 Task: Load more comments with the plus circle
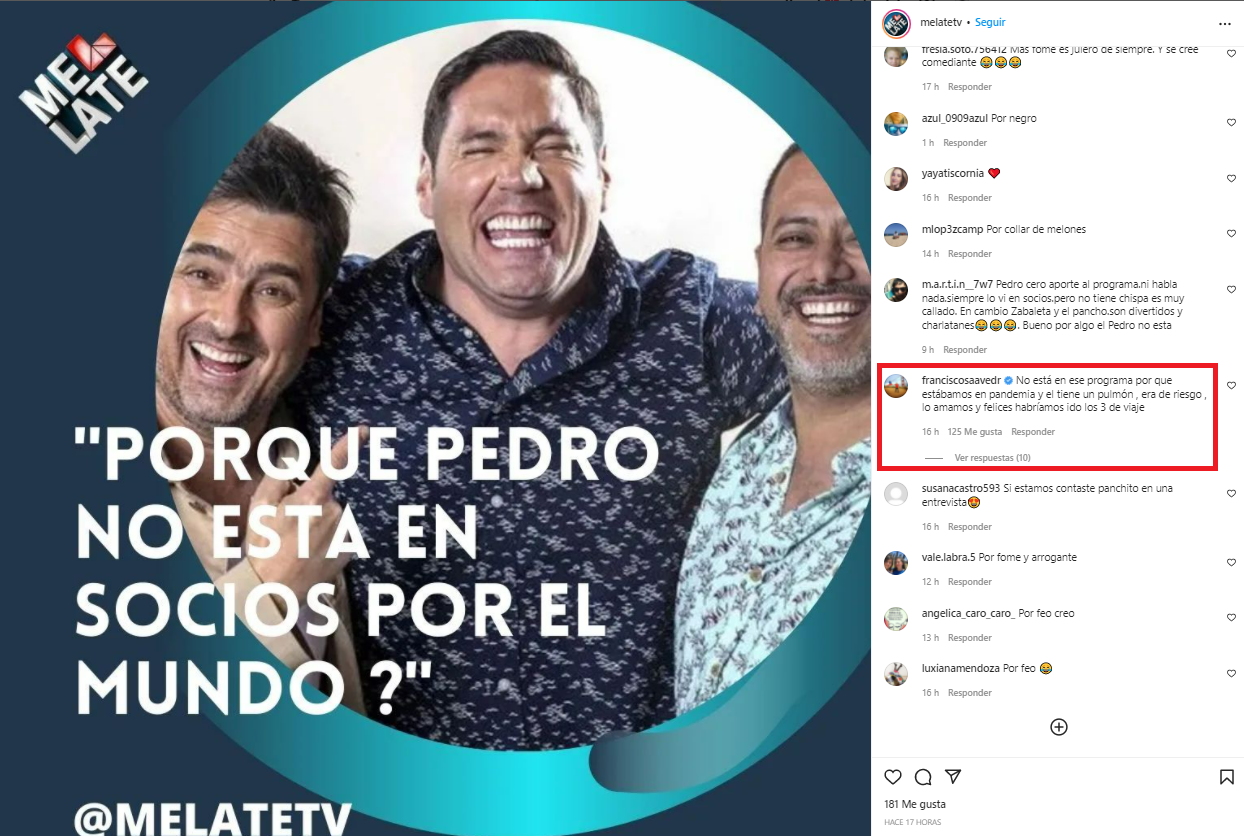pyautogui.click(x=1058, y=727)
